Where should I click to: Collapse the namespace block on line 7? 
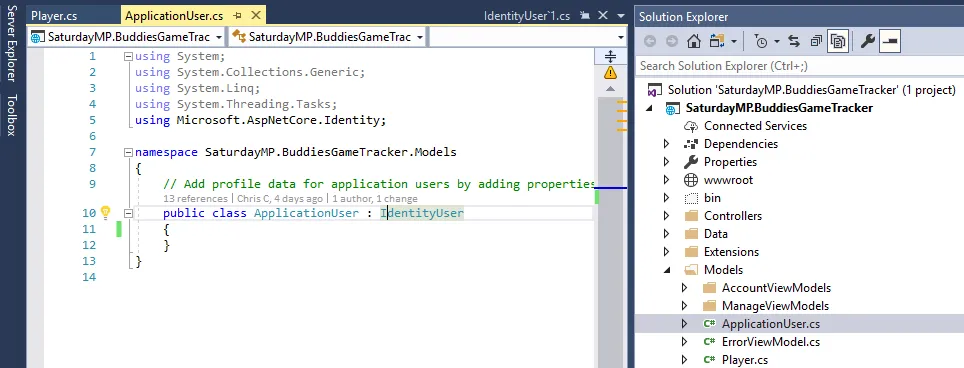click(x=128, y=152)
